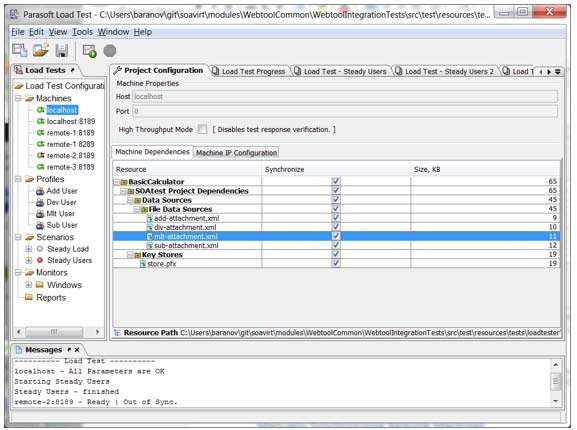Image resolution: width=577 pixels, height=430 pixels.
Task: Click the Resource Path icon
Action: (x=117, y=333)
